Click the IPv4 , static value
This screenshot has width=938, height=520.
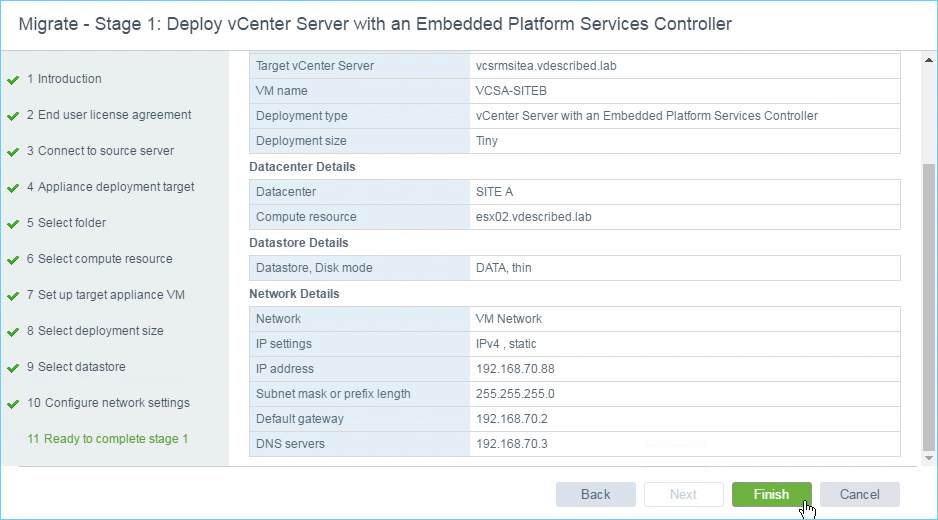click(506, 344)
